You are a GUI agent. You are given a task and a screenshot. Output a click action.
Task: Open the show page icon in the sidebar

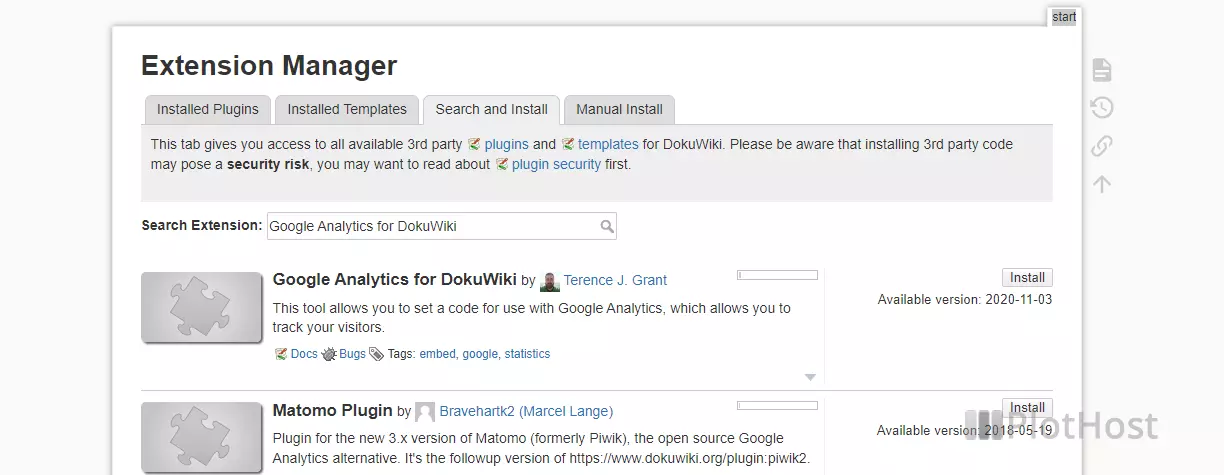(1101, 70)
